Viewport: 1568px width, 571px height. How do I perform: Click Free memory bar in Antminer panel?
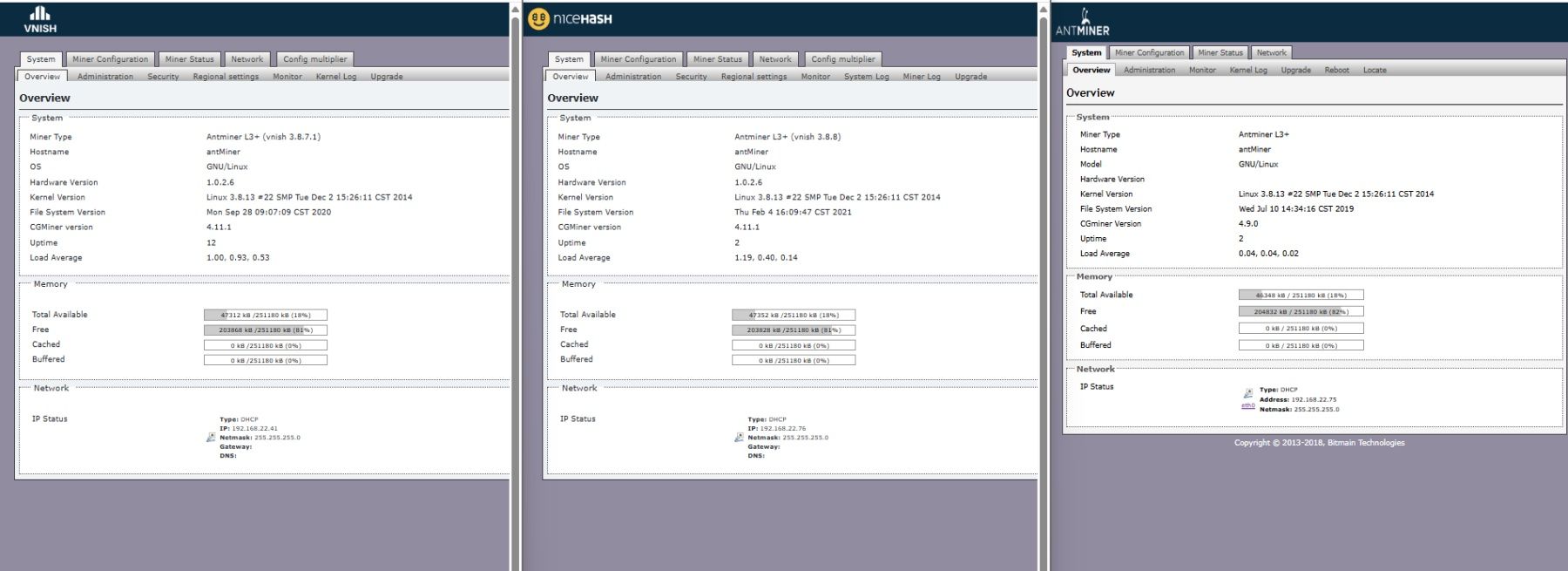tap(1301, 311)
